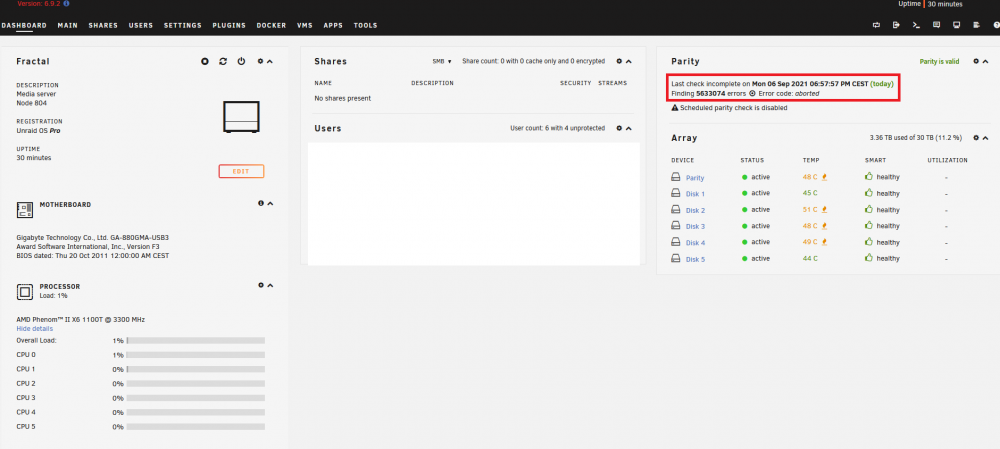Click SMART thumbs-up for Disk 2

click(x=869, y=209)
